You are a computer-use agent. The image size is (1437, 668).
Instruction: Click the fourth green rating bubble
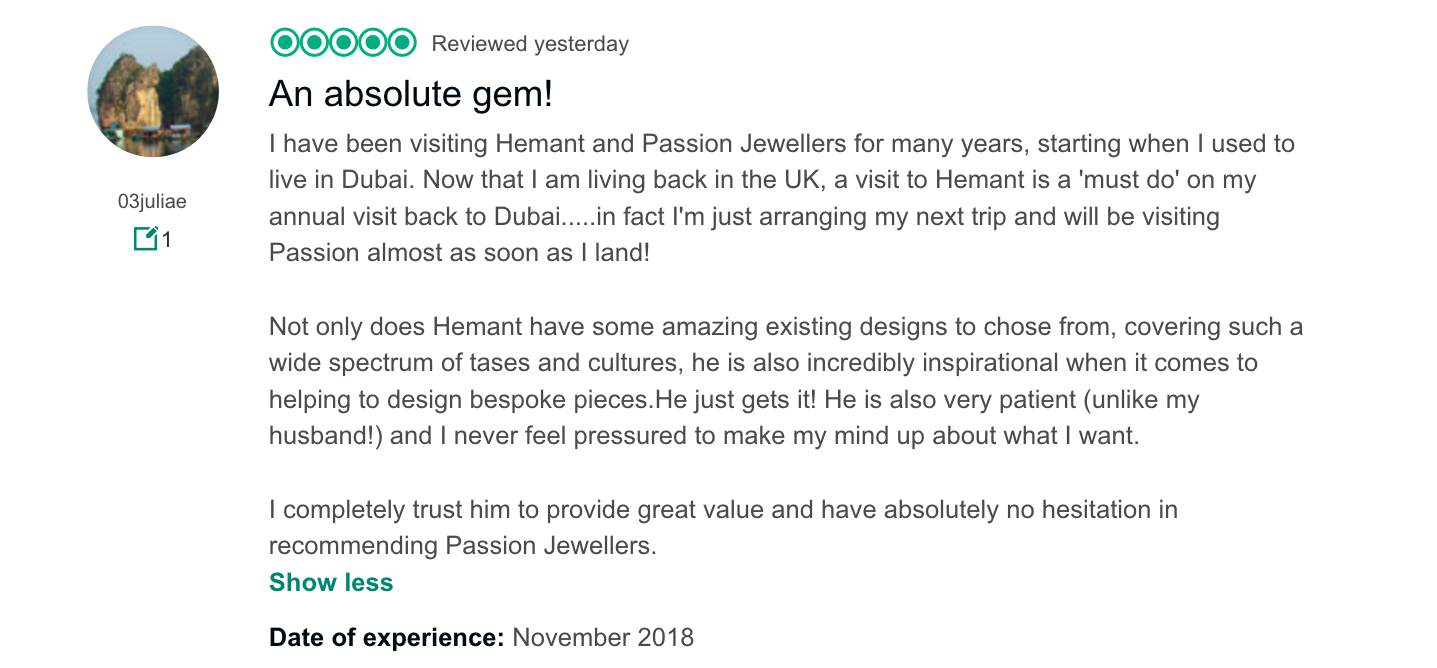pyautogui.click(x=373, y=43)
